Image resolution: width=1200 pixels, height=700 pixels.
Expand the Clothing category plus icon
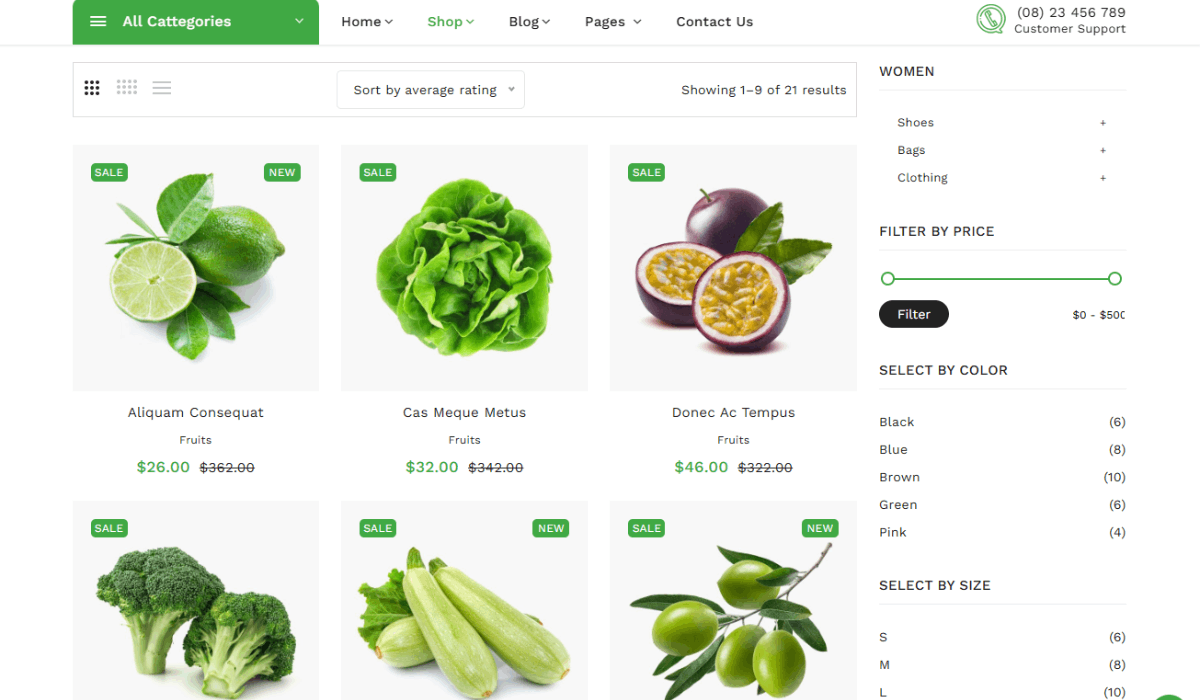pos(1103,178)
